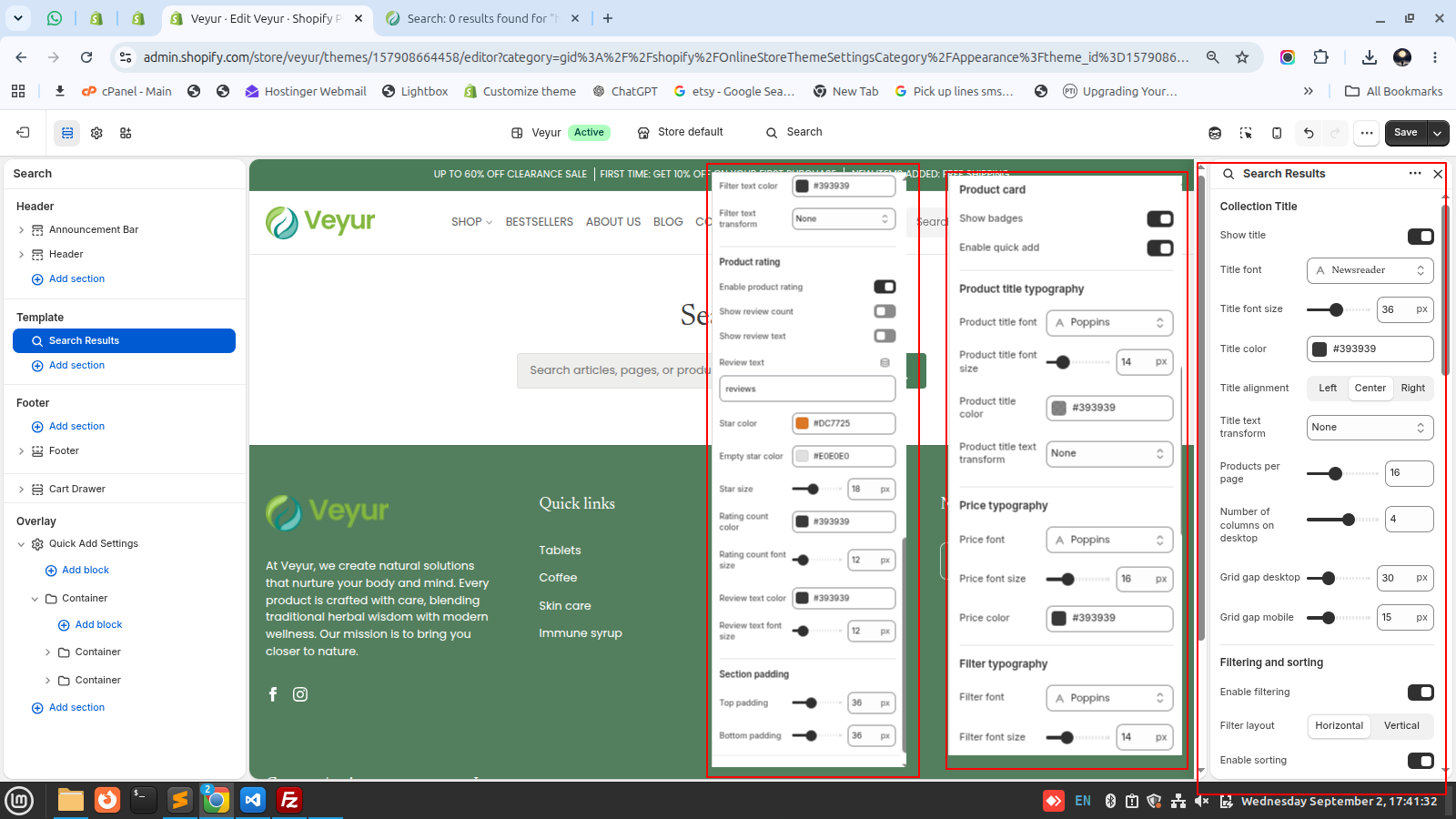The image size is (1456, 819).
Task: Expand the Announcement Bar section
Action: pyautogui.click(x=21, y=230)
